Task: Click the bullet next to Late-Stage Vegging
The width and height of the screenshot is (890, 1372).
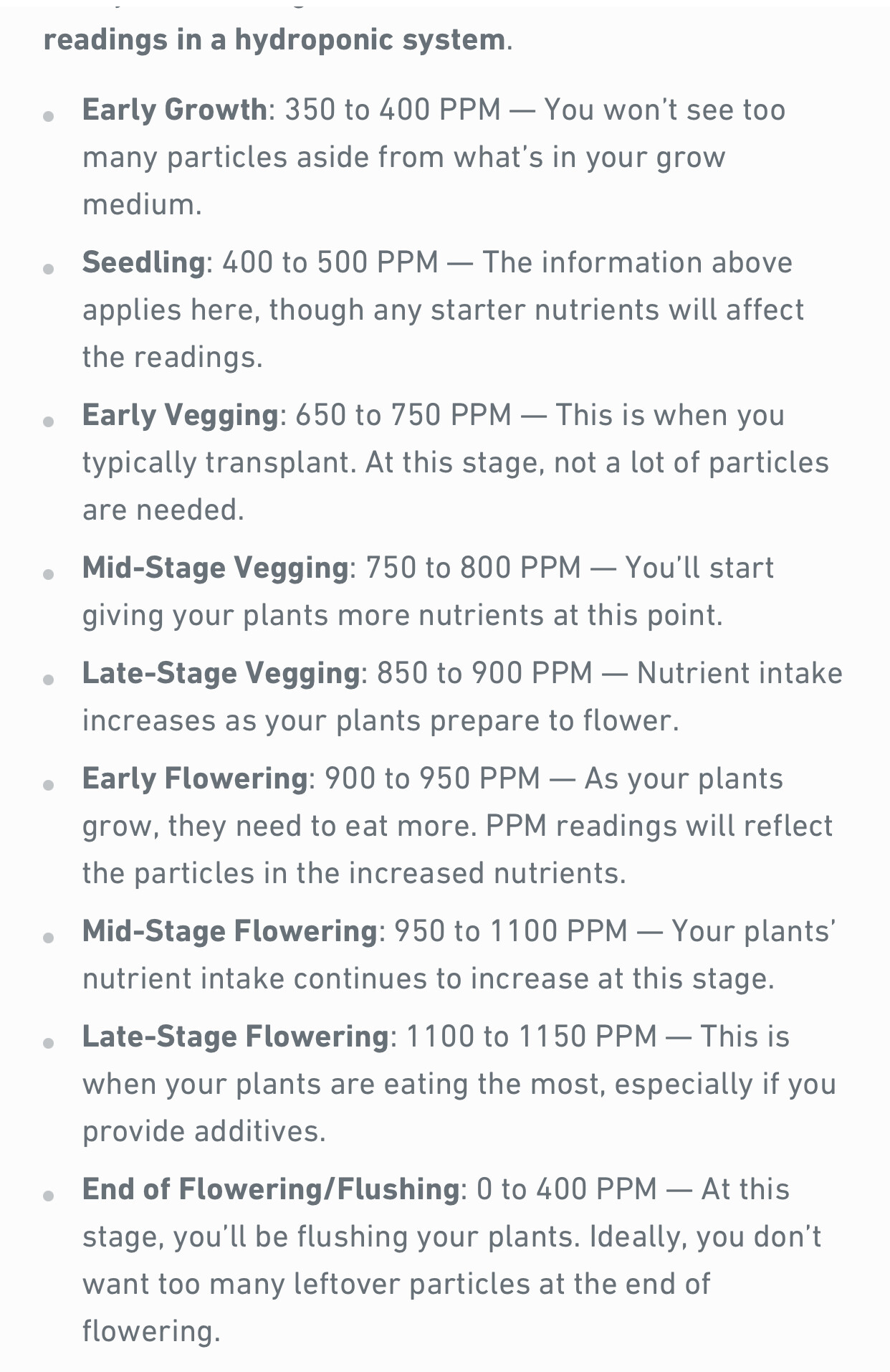Action: 49,680
